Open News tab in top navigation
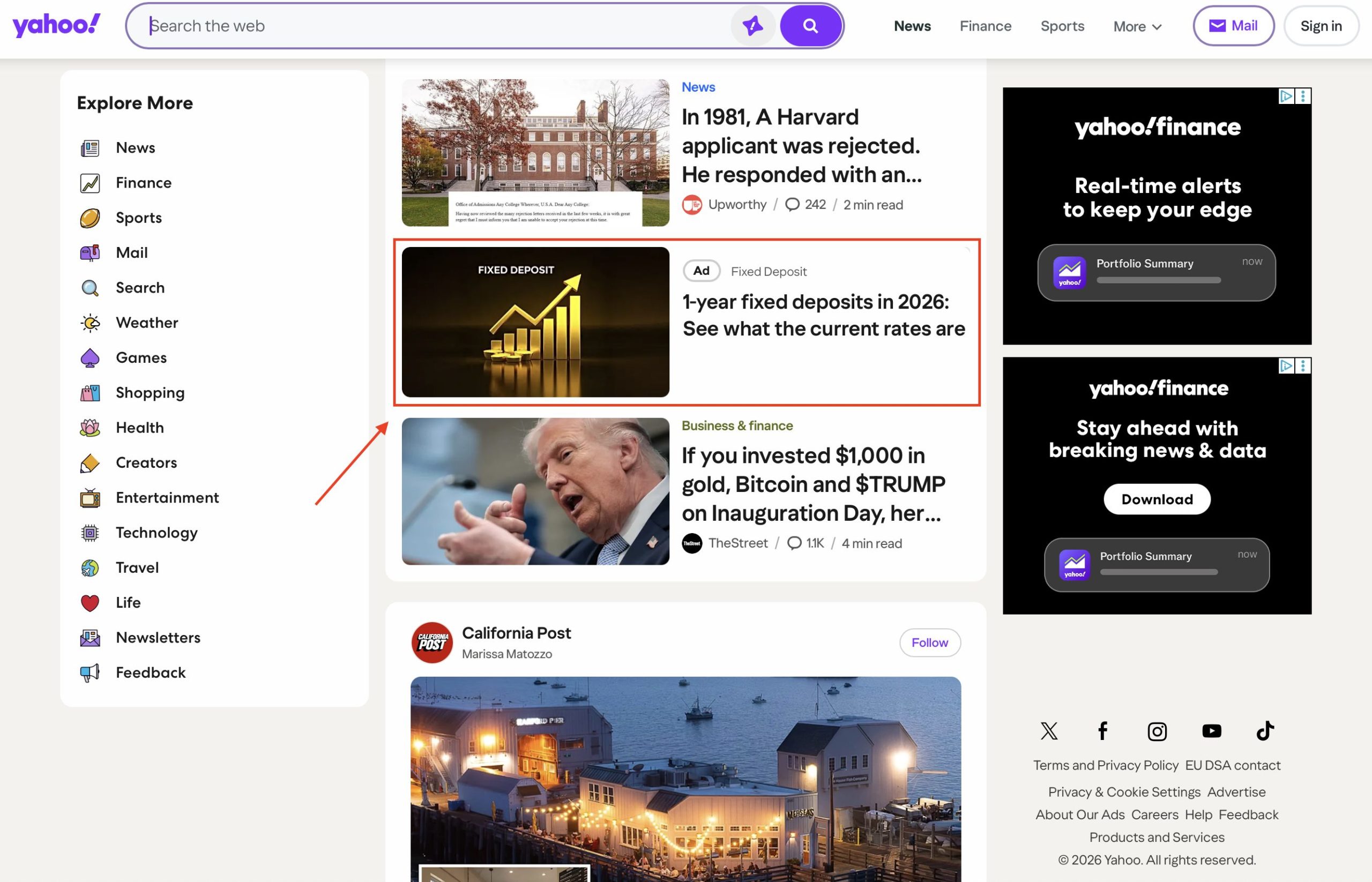Viewport: 1372px width, 882px height. coord(912,26)
